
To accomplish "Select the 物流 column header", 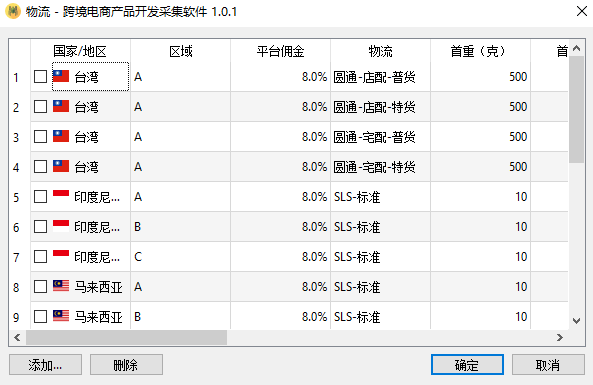I will [x=380, y=51].
